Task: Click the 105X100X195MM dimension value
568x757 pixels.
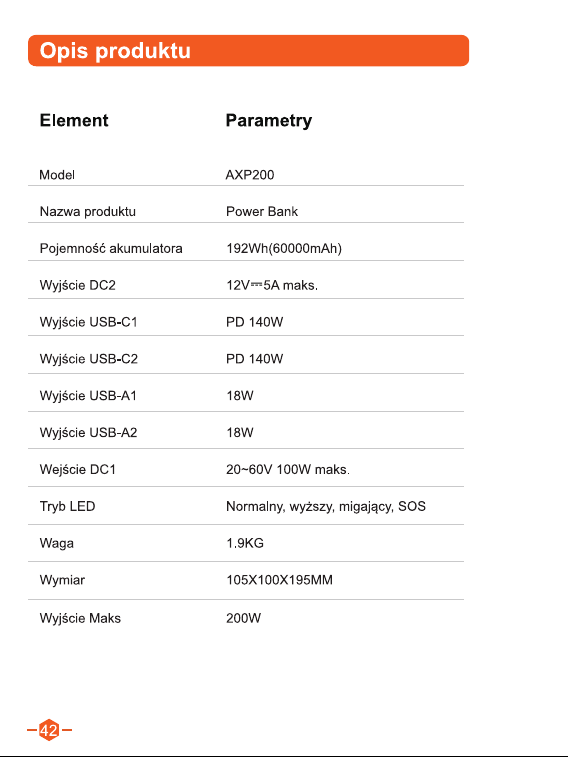Action: coord(279,580)
